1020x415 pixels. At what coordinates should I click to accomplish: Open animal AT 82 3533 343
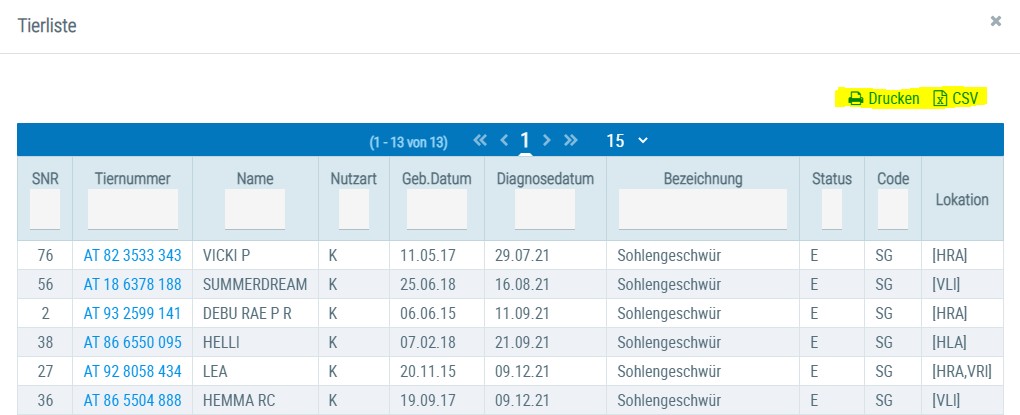click(133, 256)
